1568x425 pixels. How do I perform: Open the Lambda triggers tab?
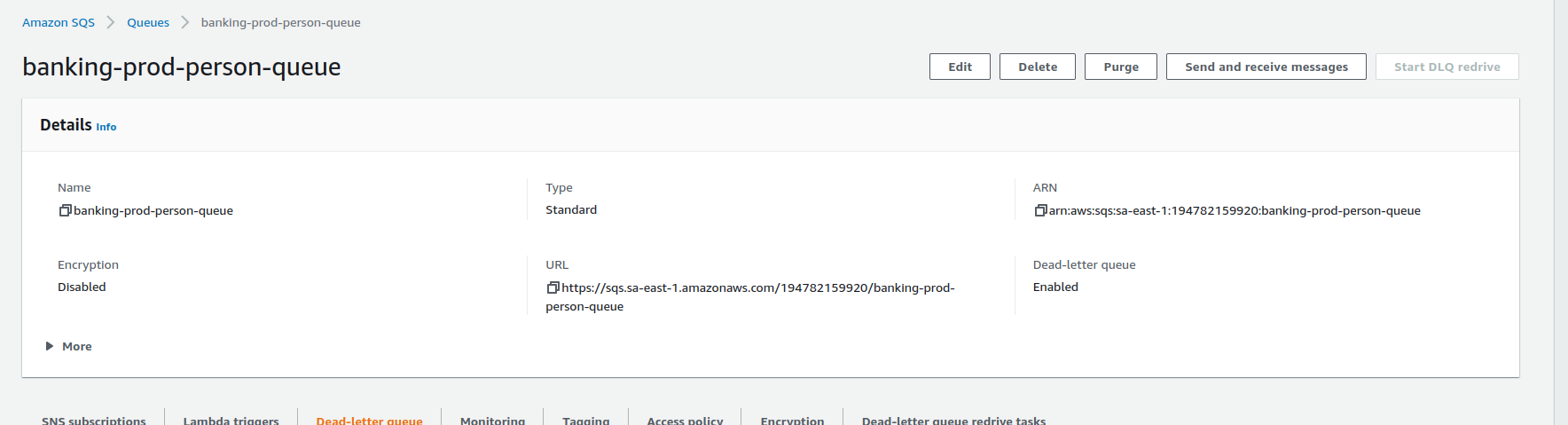[231, 420]
